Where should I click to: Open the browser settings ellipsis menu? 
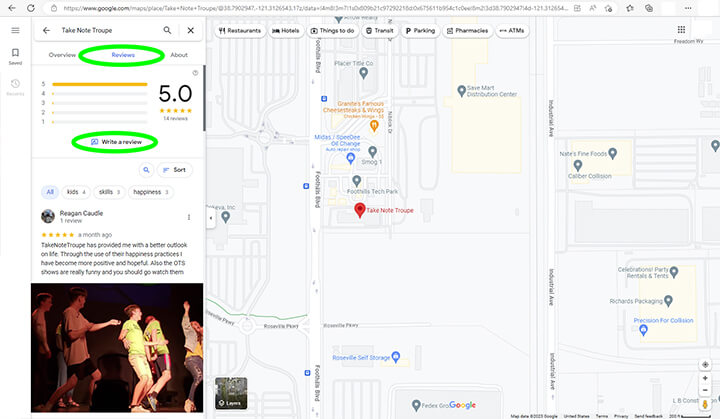pyautogui.click(x=688, y=8)
